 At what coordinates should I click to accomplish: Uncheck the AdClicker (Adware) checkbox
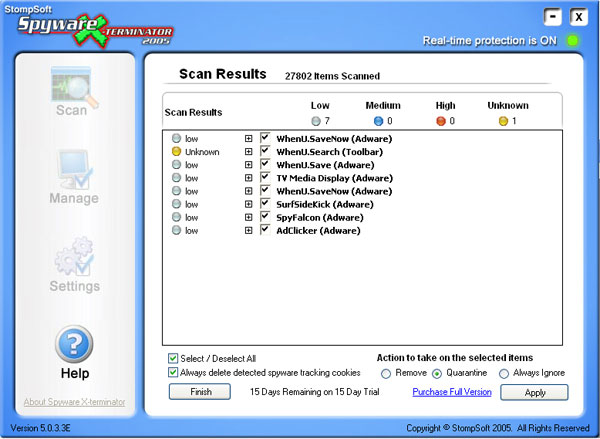point(265,230)
